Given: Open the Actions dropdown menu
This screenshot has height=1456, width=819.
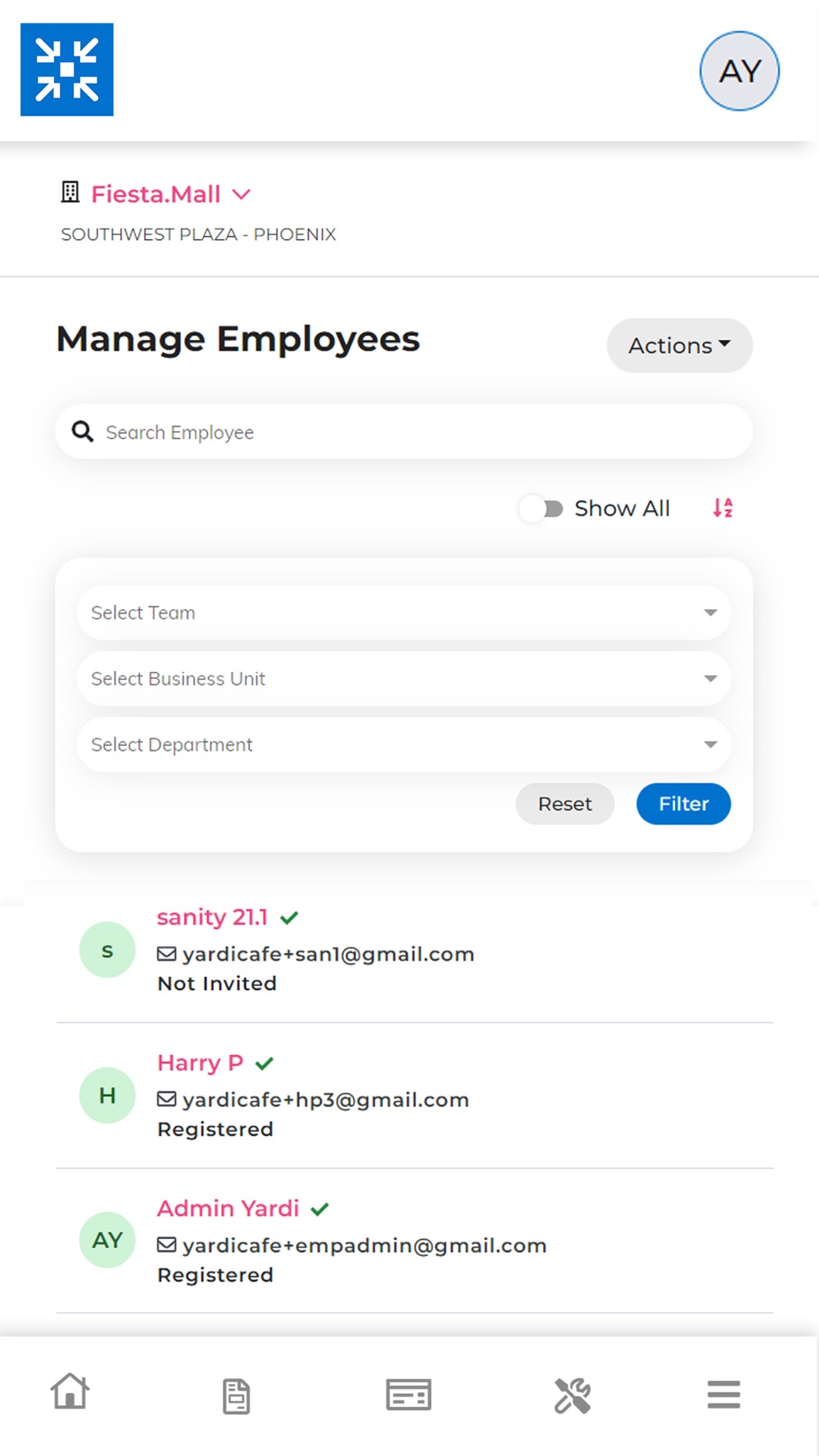Looking at the screenshot, I should click(680, 346).
